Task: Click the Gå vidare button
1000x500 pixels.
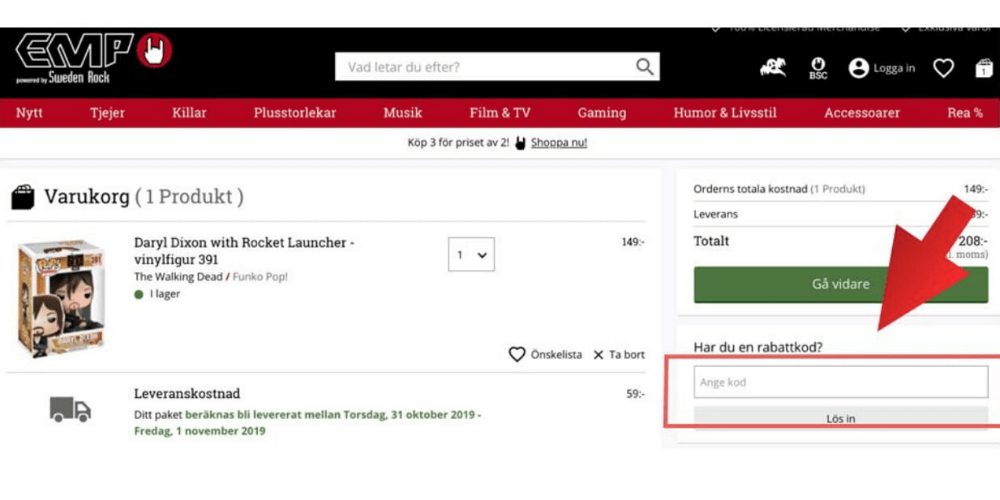Action: 841,284
